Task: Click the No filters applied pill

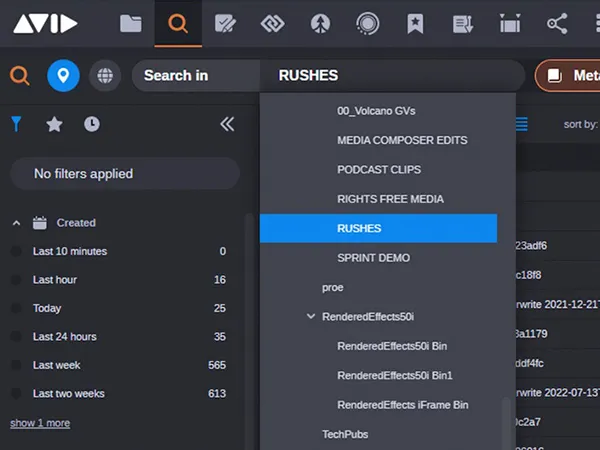Action: pos(125,173)
